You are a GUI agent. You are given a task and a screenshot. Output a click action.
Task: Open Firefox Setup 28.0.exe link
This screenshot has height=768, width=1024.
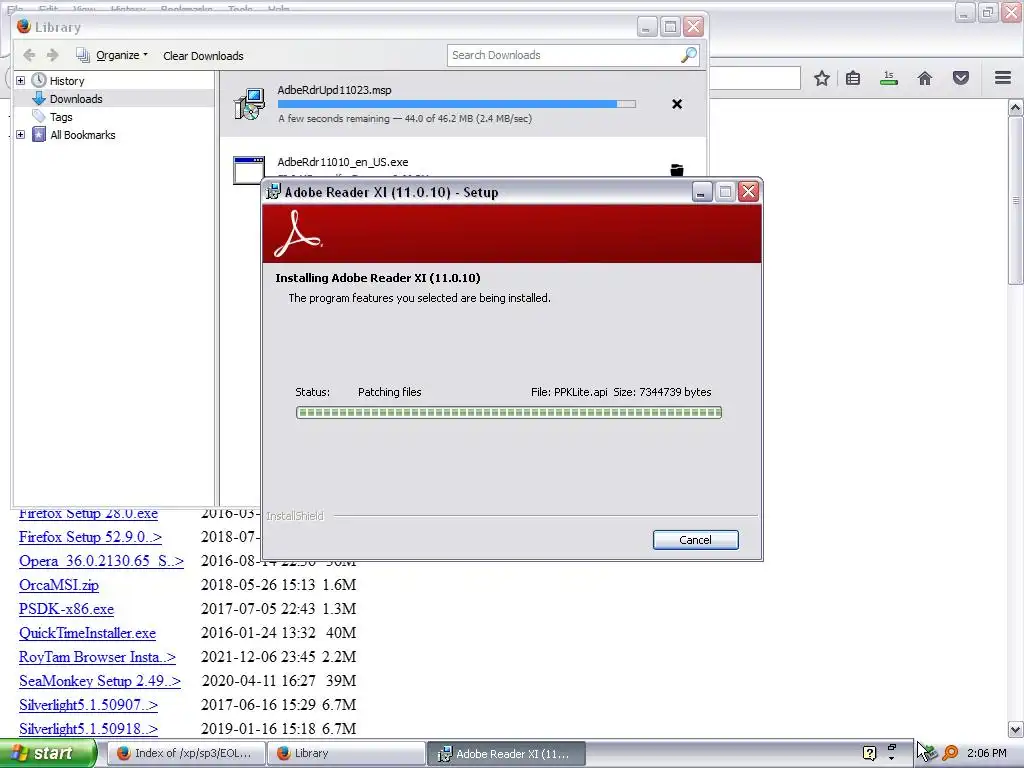click(88, 513)
